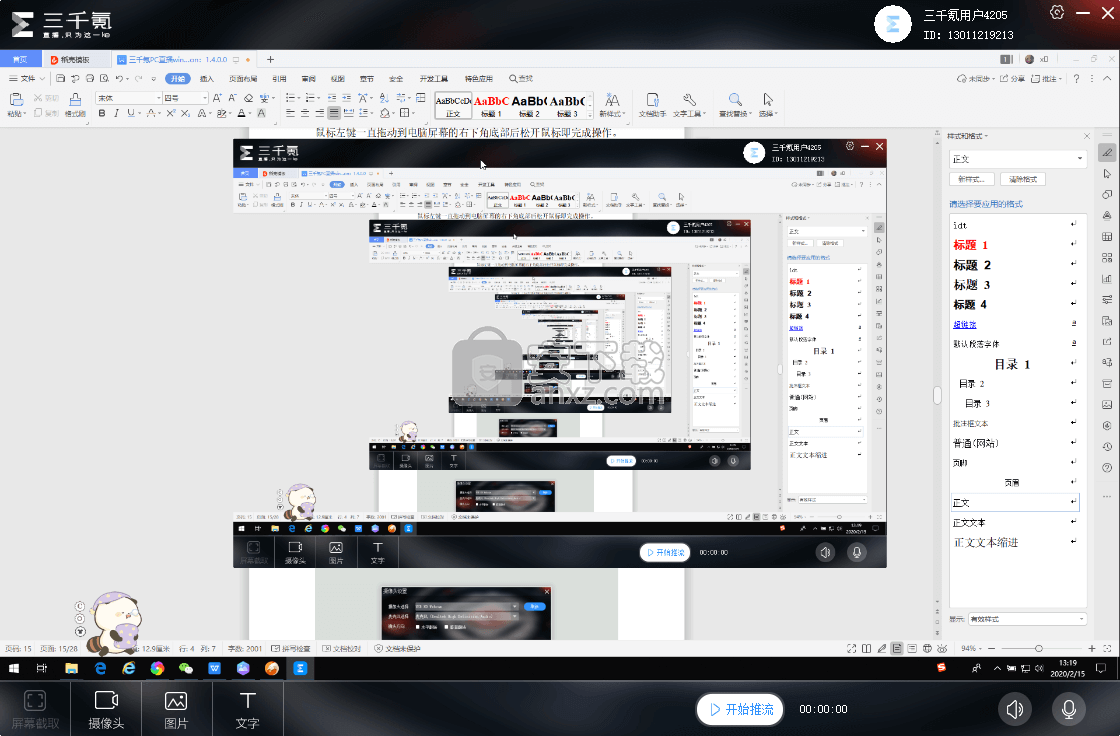Open the 开发工具 ribbon tab
Screen dimensions: 1120x736
(x=434, y=79)
